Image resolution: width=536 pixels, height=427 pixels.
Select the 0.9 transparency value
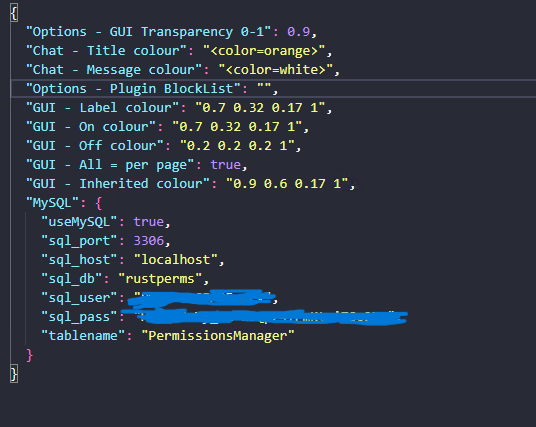(x=298, y=32)
